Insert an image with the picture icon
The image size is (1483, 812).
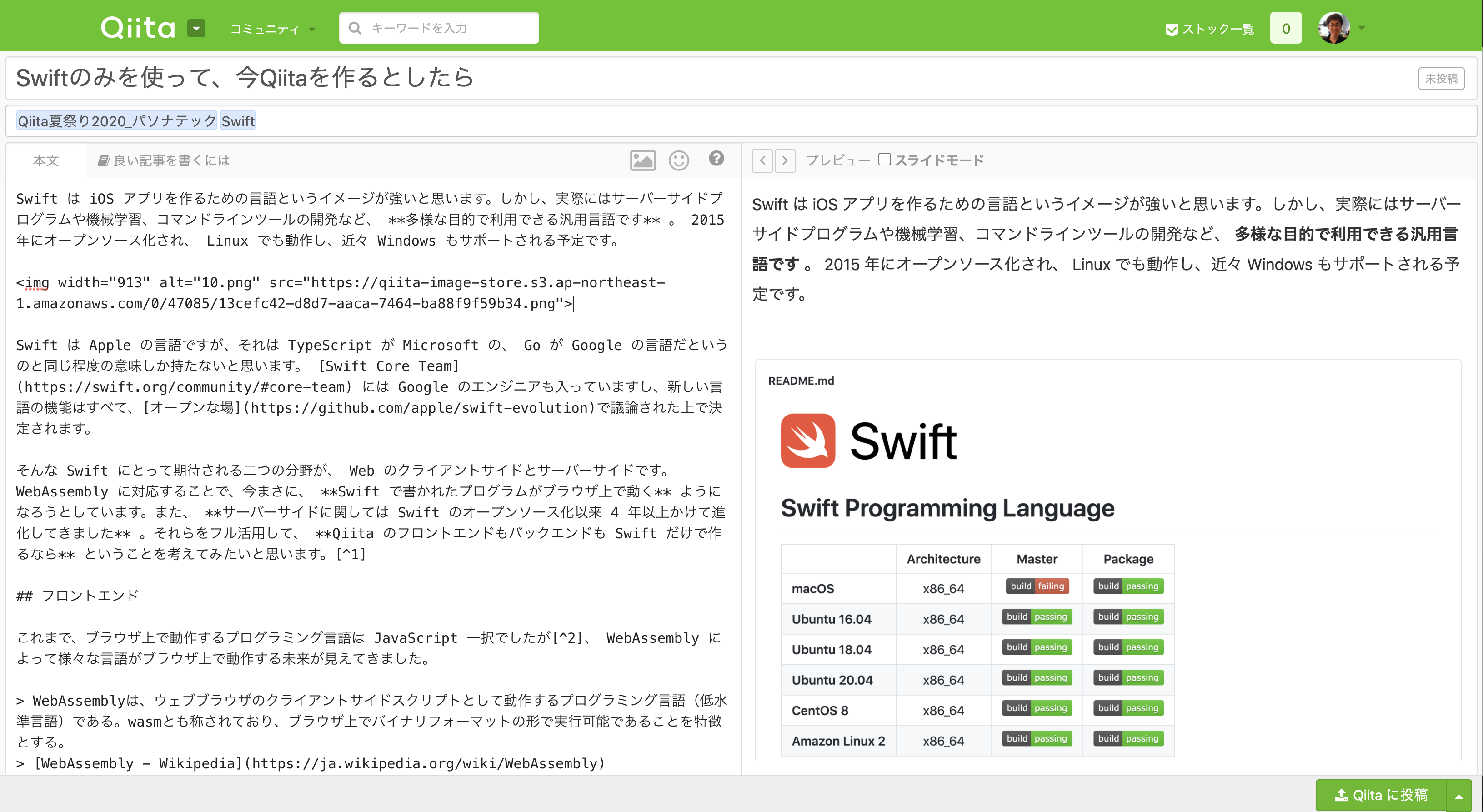click(642, 160)
